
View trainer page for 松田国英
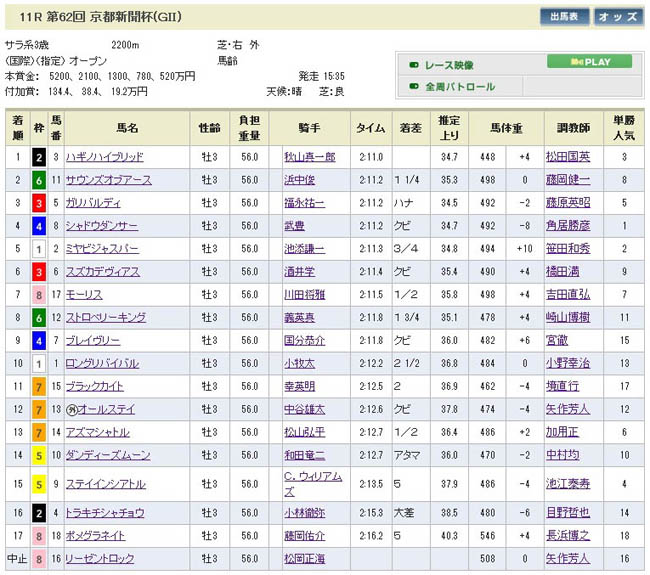pyautogui.click(x=567, y=157)
